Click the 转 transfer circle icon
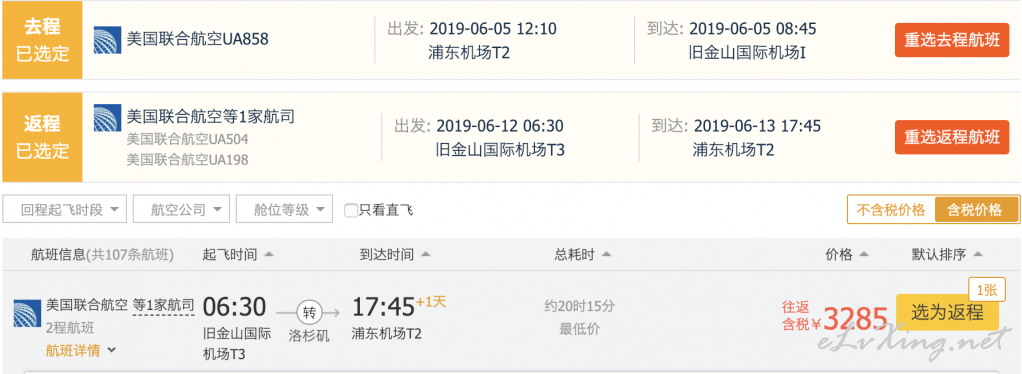Image resolution: width=1022 pixels, height=374 pixels. 308,313
